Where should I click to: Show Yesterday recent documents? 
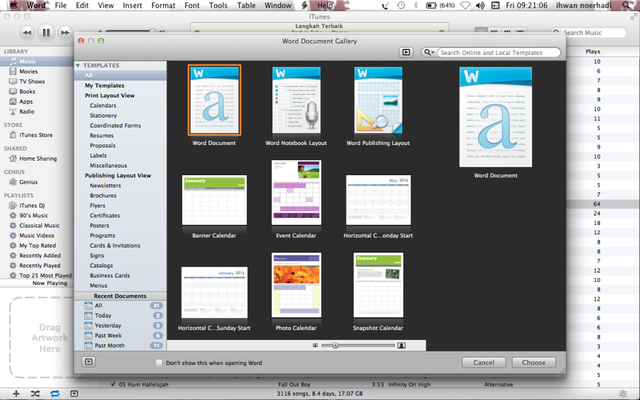point(120,326)
